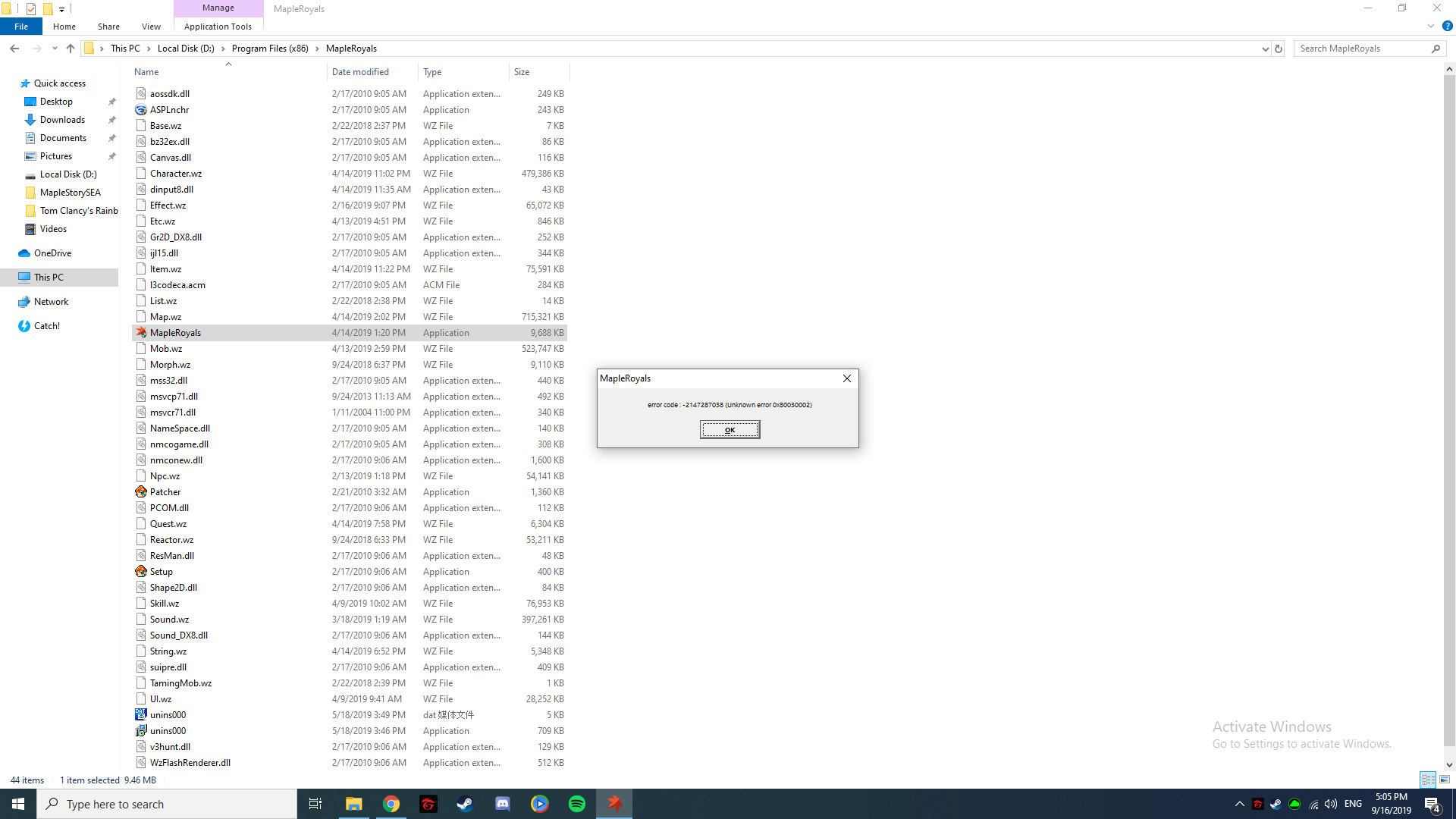Open Chrome from the taskbar
The height and width of the screenshot is (819, 1456).
(x=391, y=804)
